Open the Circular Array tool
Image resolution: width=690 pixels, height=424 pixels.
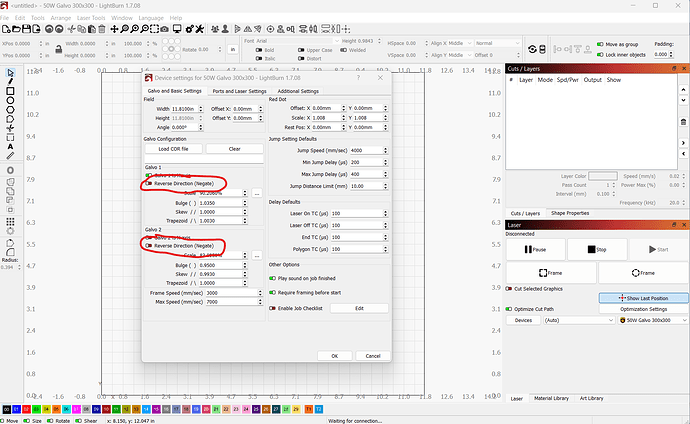coord(10,231)
